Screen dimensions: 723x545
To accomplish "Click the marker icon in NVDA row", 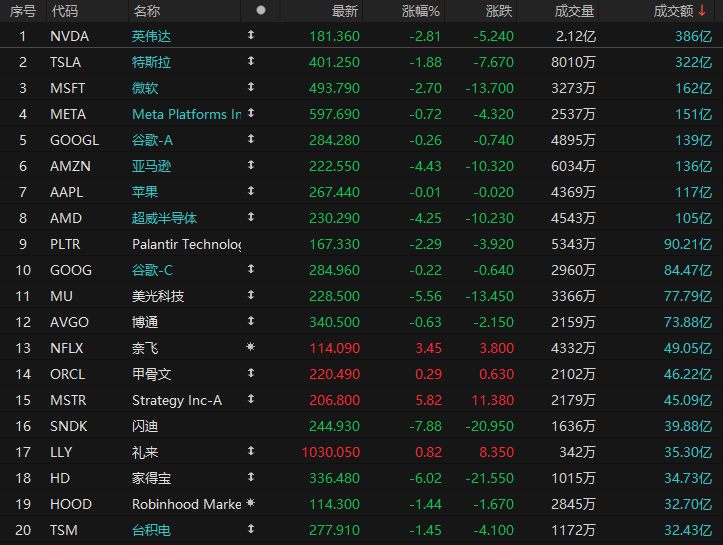I will [251, 35].
